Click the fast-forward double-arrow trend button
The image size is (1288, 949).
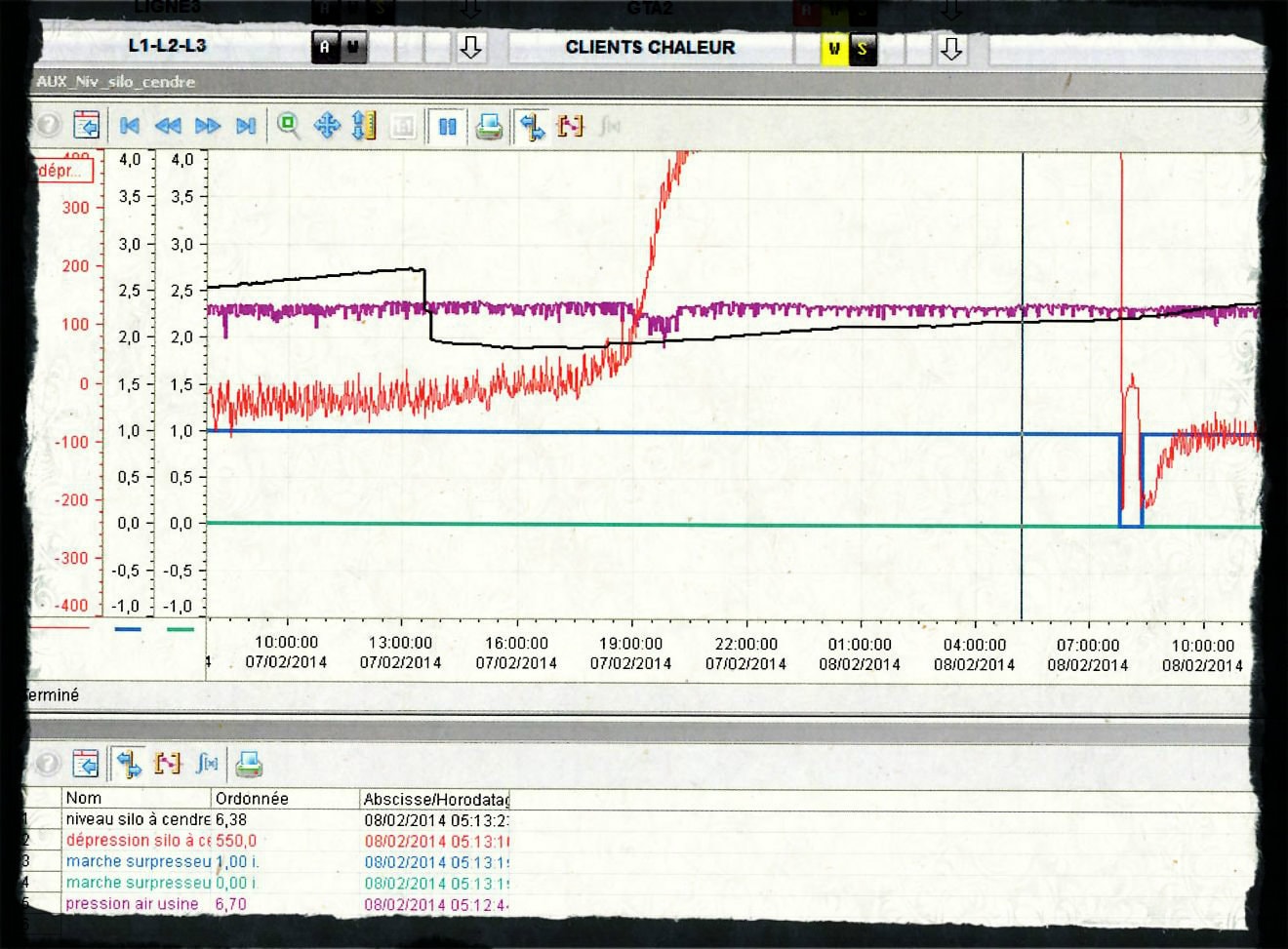coord(207,126)
